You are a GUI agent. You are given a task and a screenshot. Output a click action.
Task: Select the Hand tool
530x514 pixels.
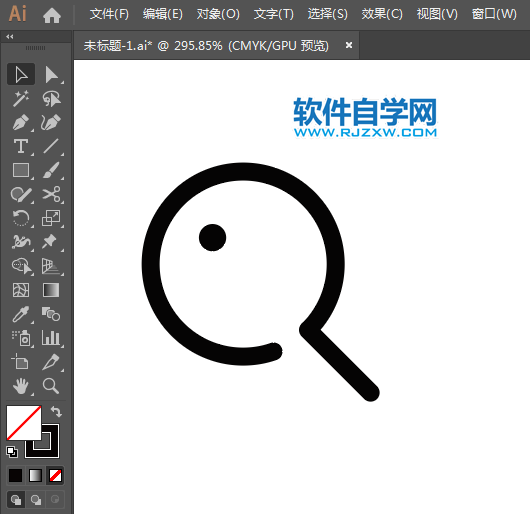pos(21,386)
